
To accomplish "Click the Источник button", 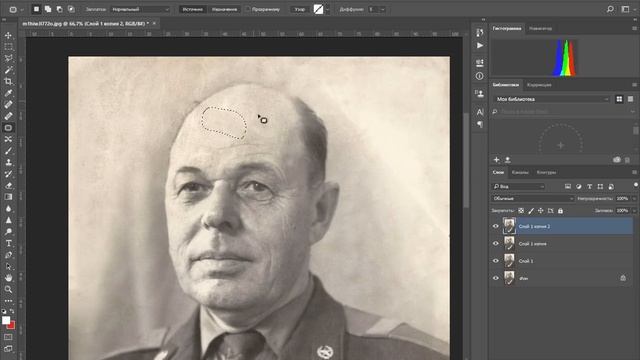I will [x=193, y=9].
